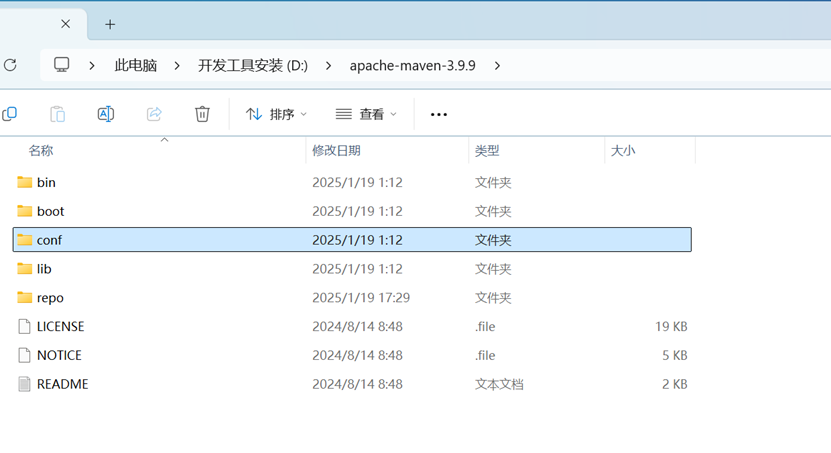Click the conf folder icon
This screenshot has height=453, width=831.
point(24,240)
